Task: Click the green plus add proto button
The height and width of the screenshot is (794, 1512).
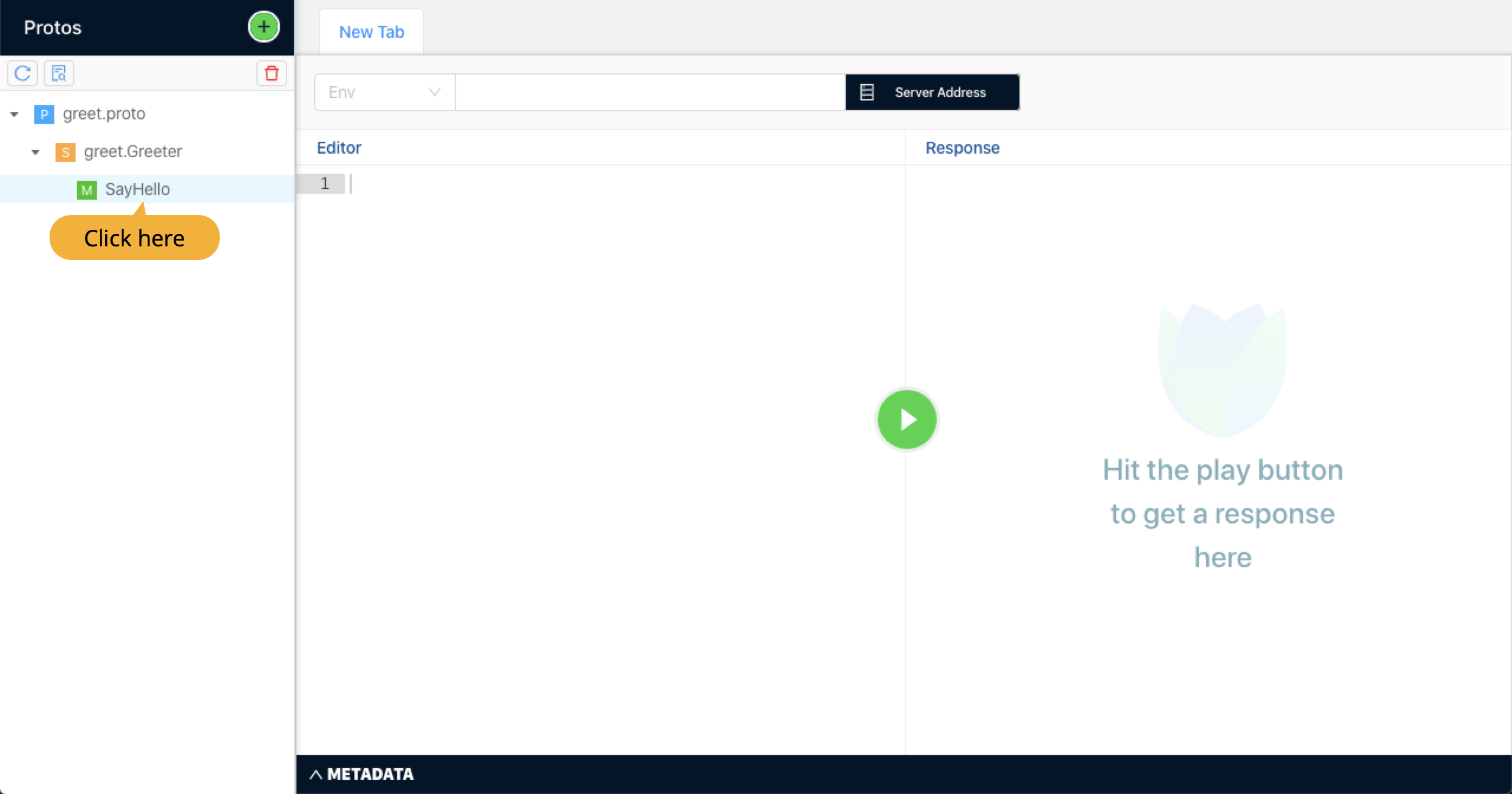Action: click(263, 27)
